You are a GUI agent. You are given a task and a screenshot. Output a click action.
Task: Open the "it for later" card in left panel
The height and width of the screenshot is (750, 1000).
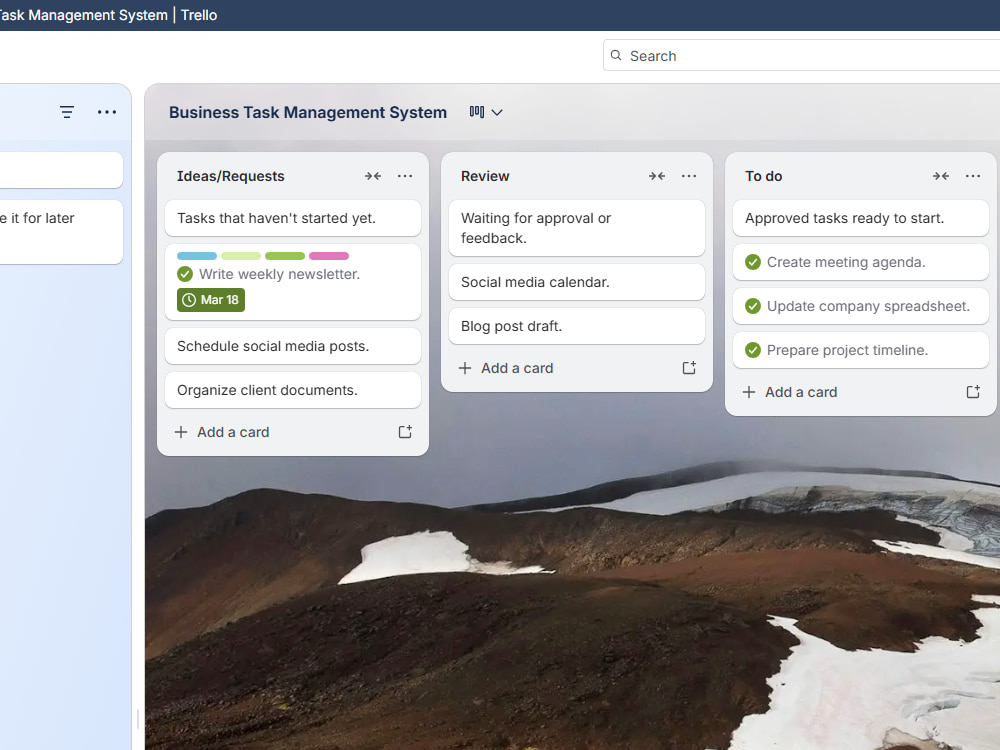61,232
